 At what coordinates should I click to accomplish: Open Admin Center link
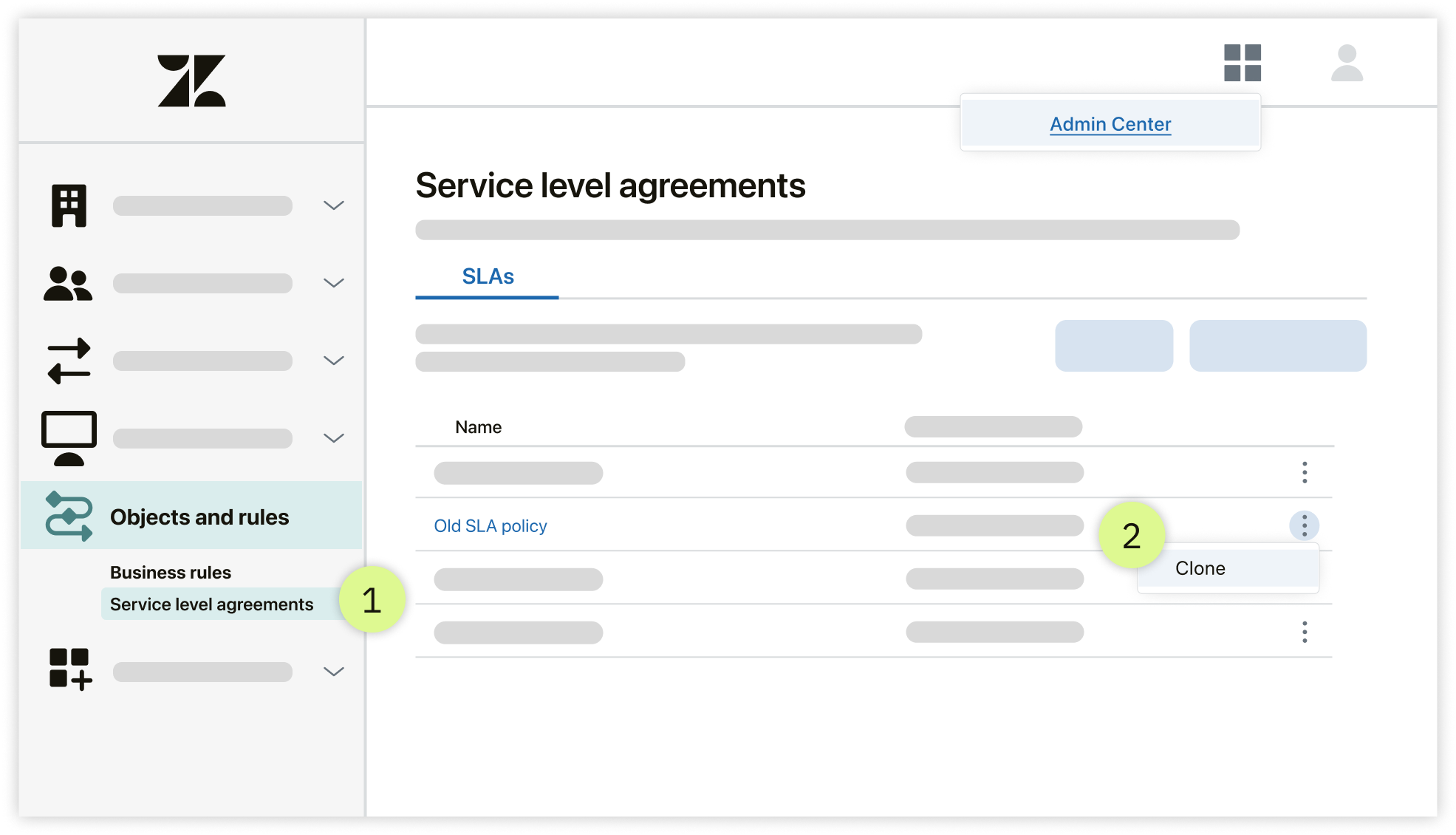pos(1110,123)
